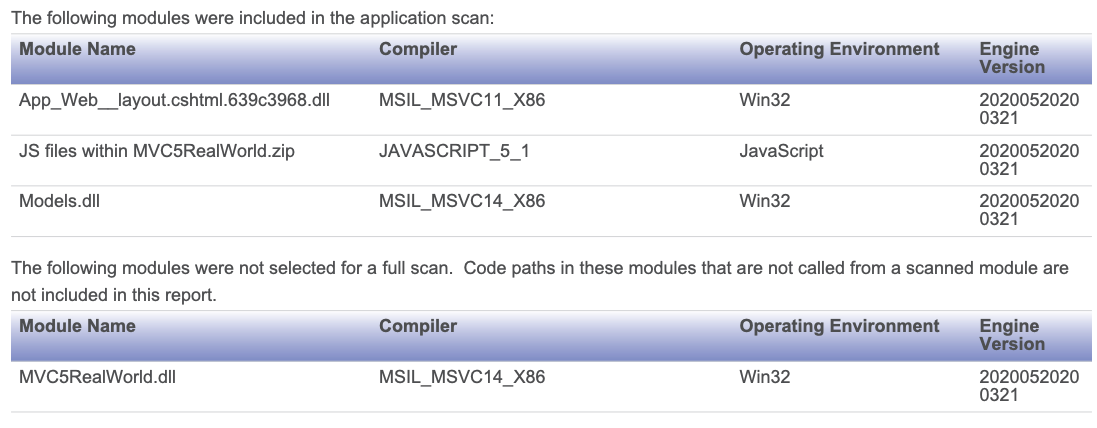
Task: Click the JAVASCRIPT_5_1 compiler cell
Action: coord(454,151)
